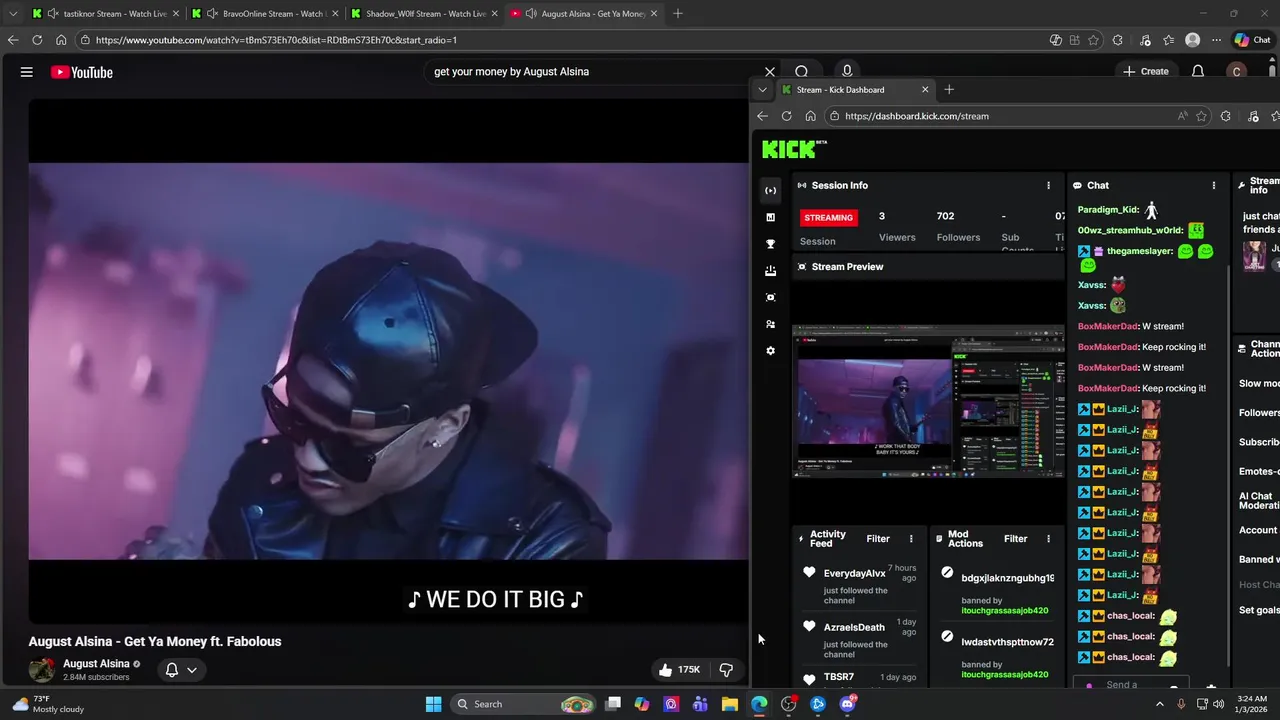Expand tab list chevron in Kick window
The image size is (1280, 720).
click(762, 90)
